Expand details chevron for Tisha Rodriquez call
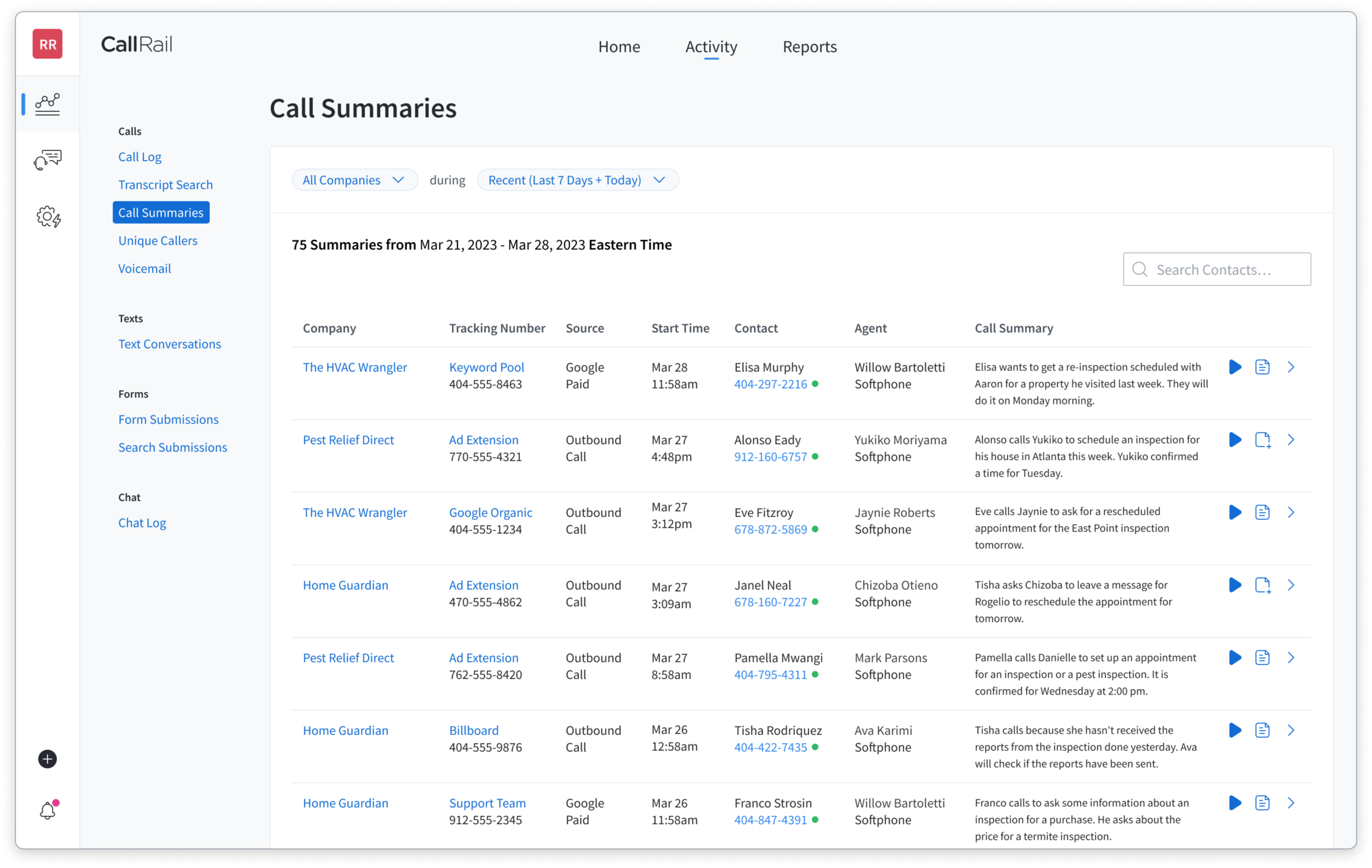Screen dimensions: 1372x868 click(1291, 731)
